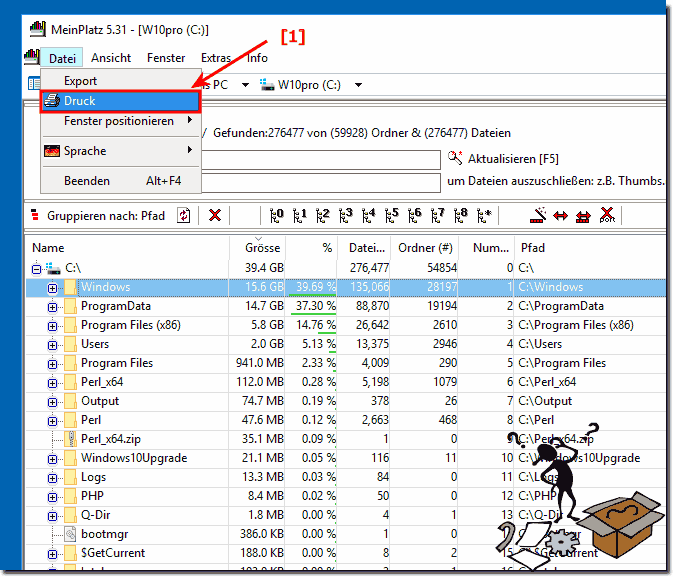Click the lower exclude-files input field
Viewport: 673px width, 577px height.
[x=321, y=183]
